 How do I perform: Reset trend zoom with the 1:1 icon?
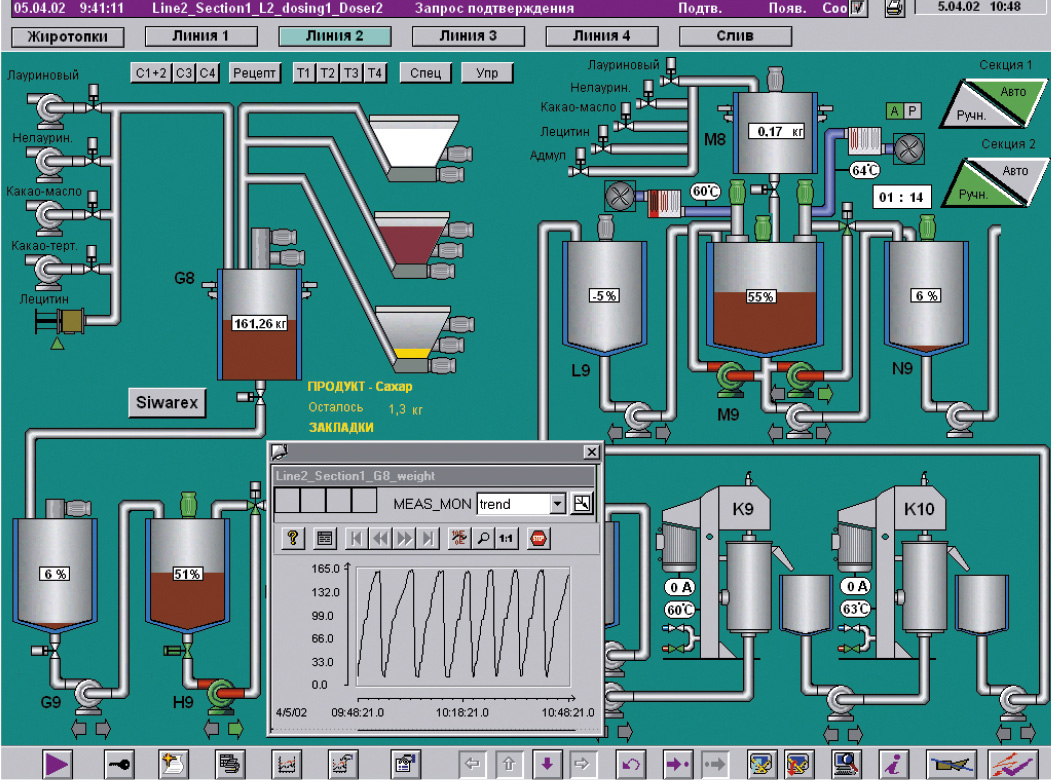[x=505, y=538]
